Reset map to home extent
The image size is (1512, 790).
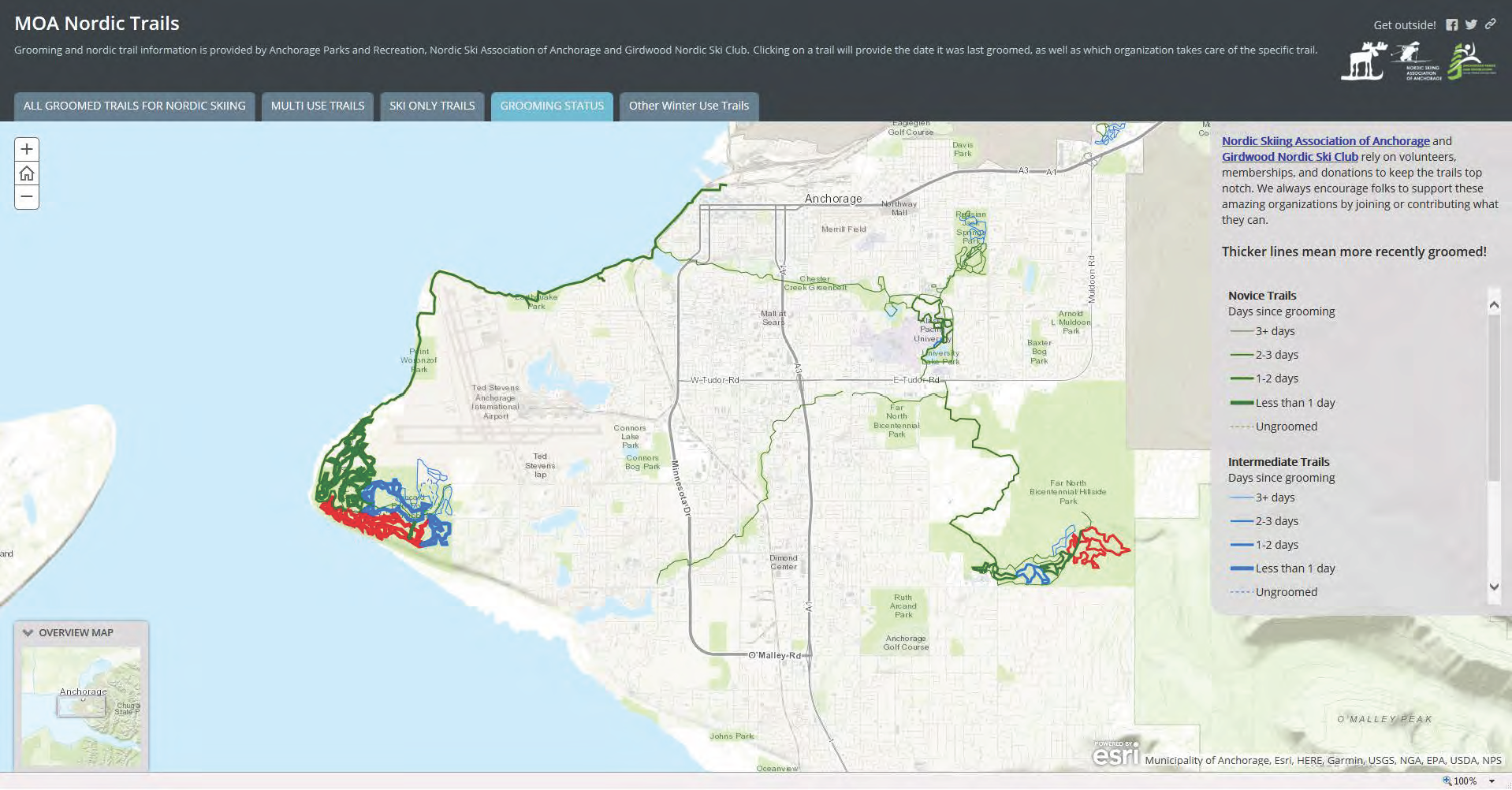(x=27, y=173)
